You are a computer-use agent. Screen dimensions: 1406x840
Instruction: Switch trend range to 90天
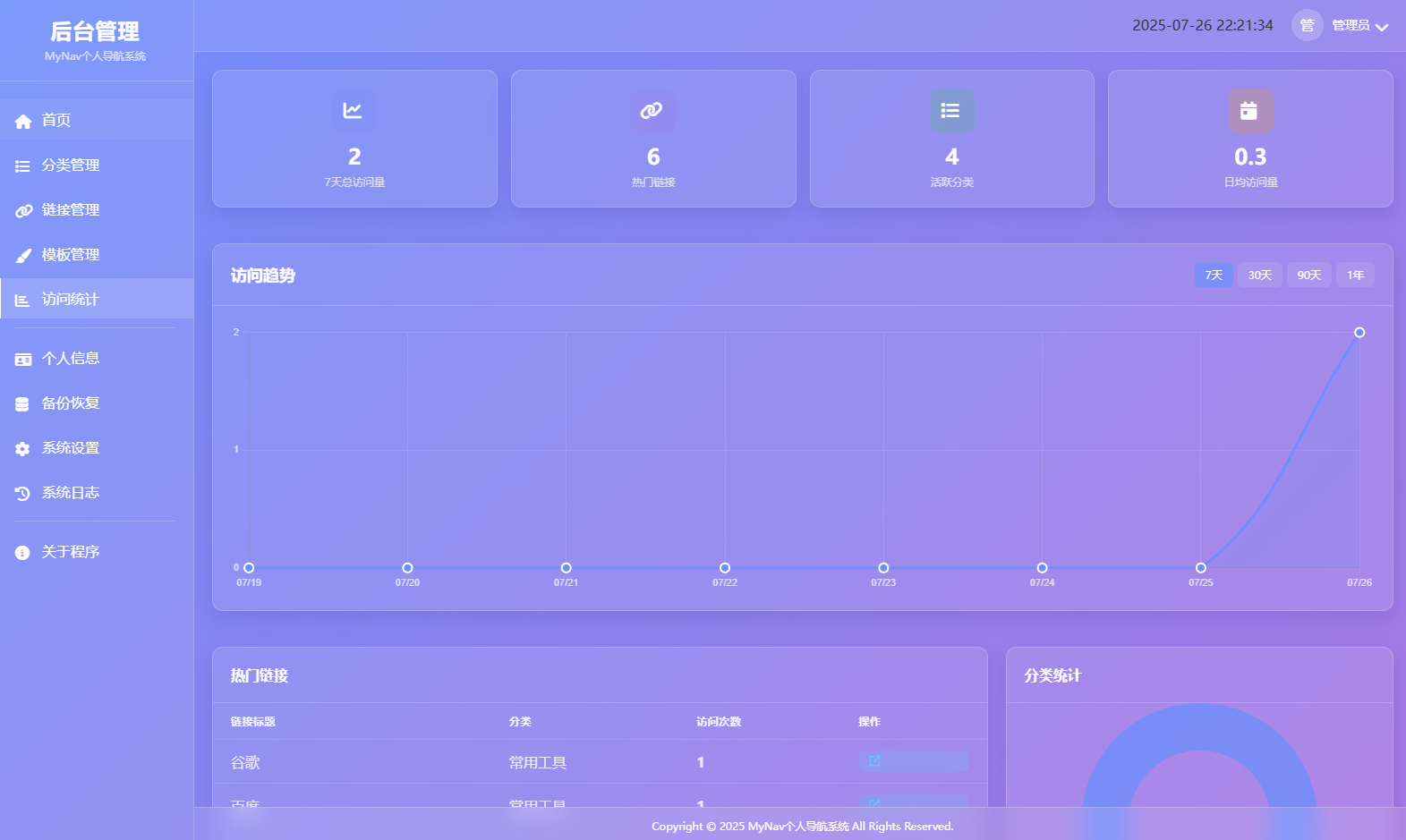point(1308,275)
